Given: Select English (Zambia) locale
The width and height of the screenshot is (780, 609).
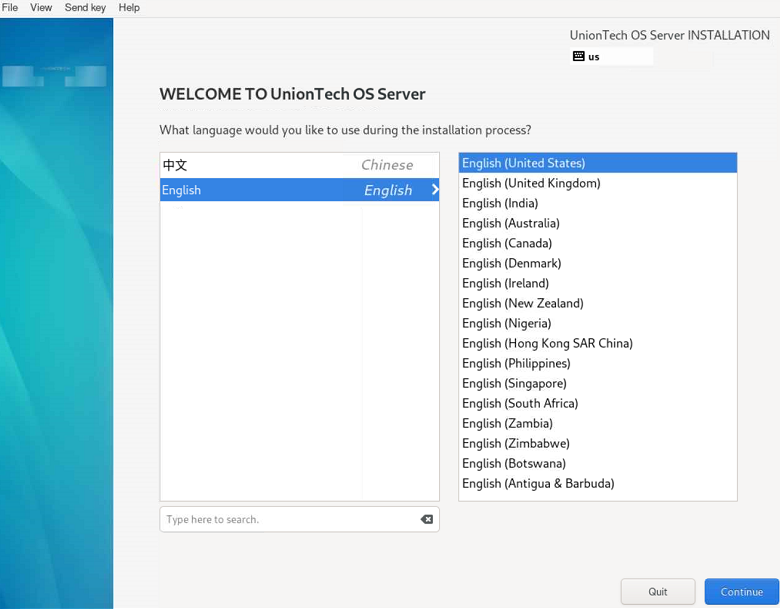Looking at the screenshot, I should click(x=598, y=423).
